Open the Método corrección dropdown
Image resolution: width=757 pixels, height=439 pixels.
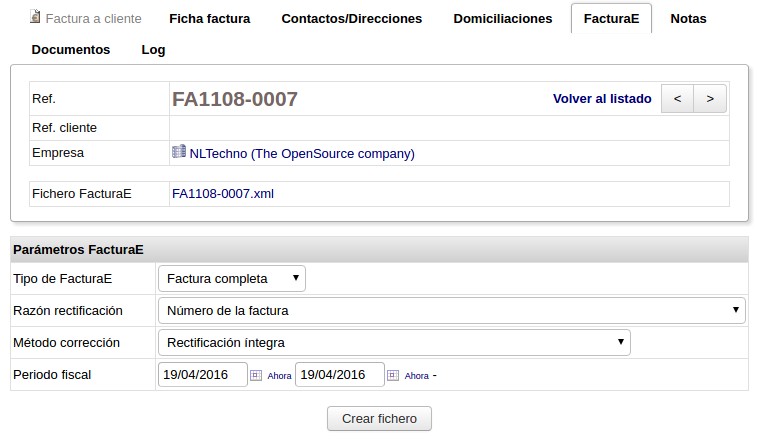394,342
